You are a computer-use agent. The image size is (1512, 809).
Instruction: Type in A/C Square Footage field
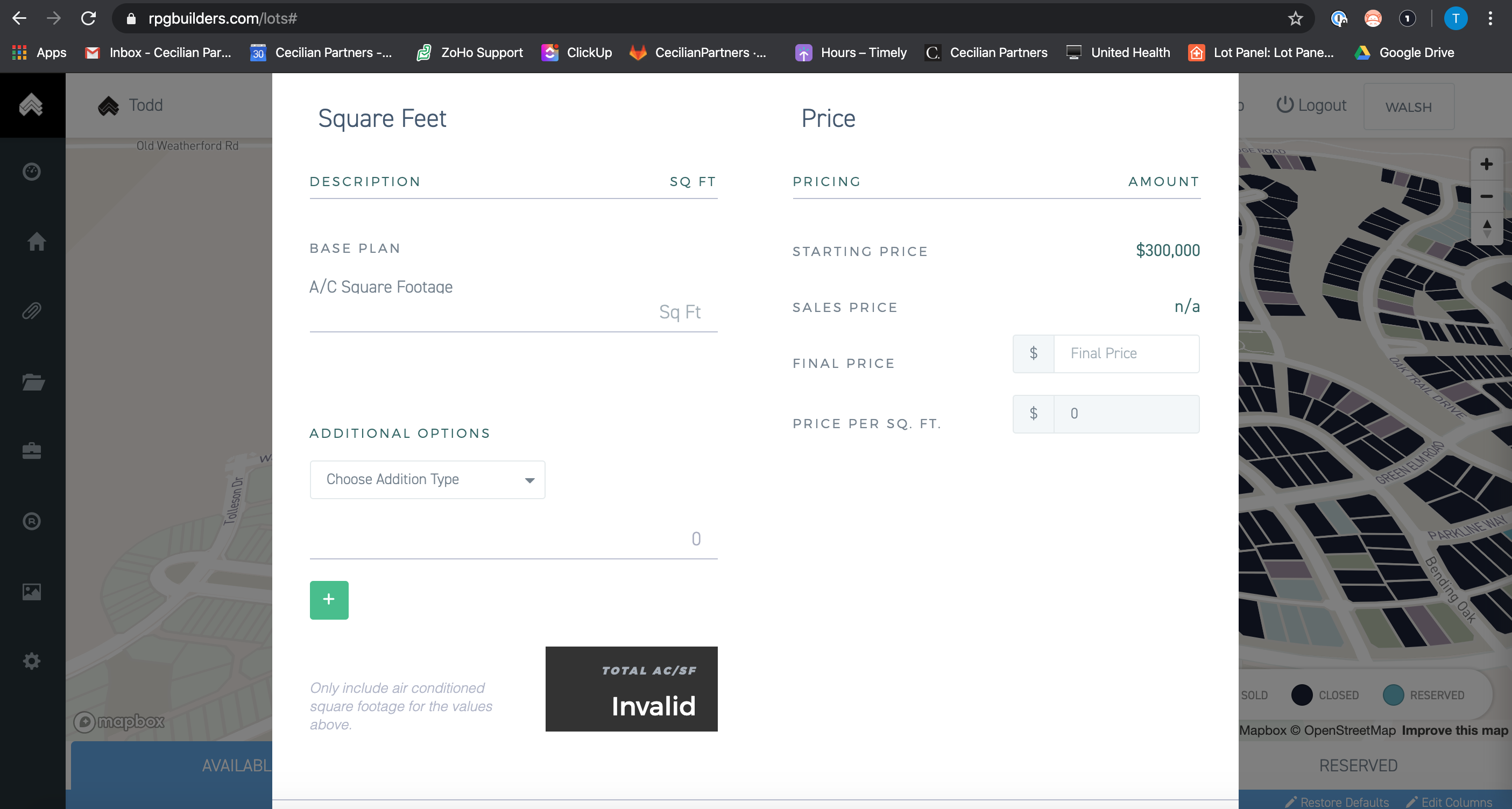tap(512, 312)
